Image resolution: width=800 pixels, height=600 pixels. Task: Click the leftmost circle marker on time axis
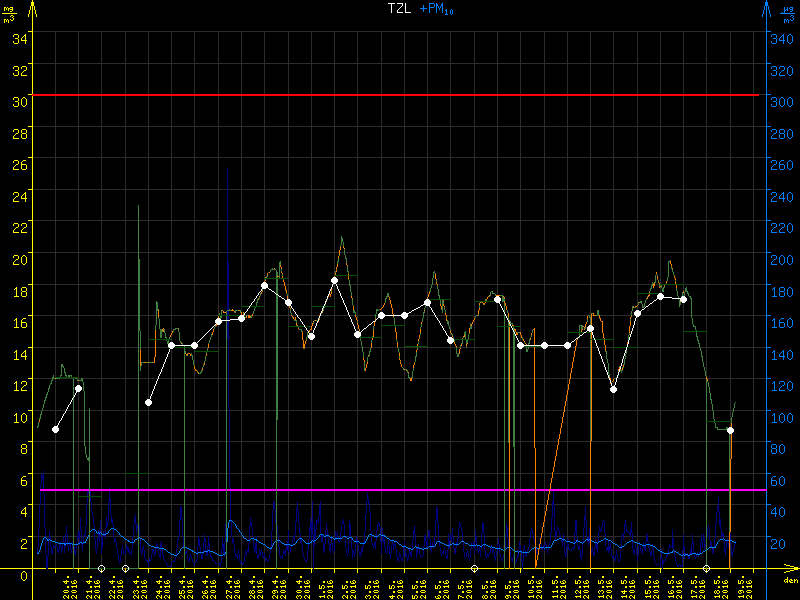tap(102, 568)
